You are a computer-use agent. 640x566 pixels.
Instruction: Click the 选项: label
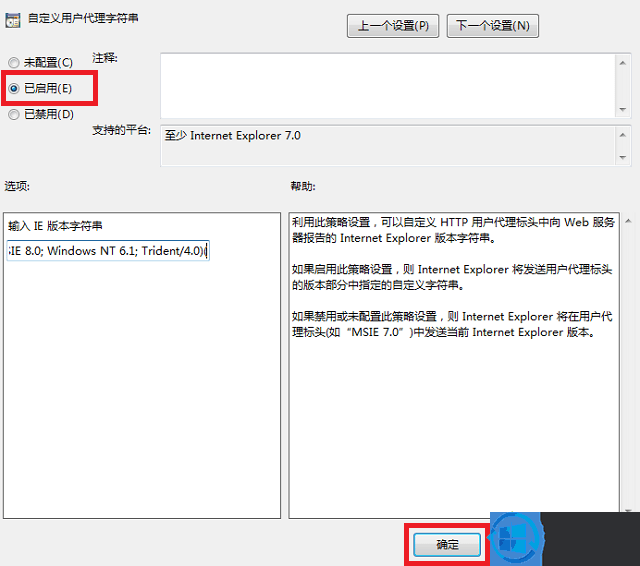(17, 186)
